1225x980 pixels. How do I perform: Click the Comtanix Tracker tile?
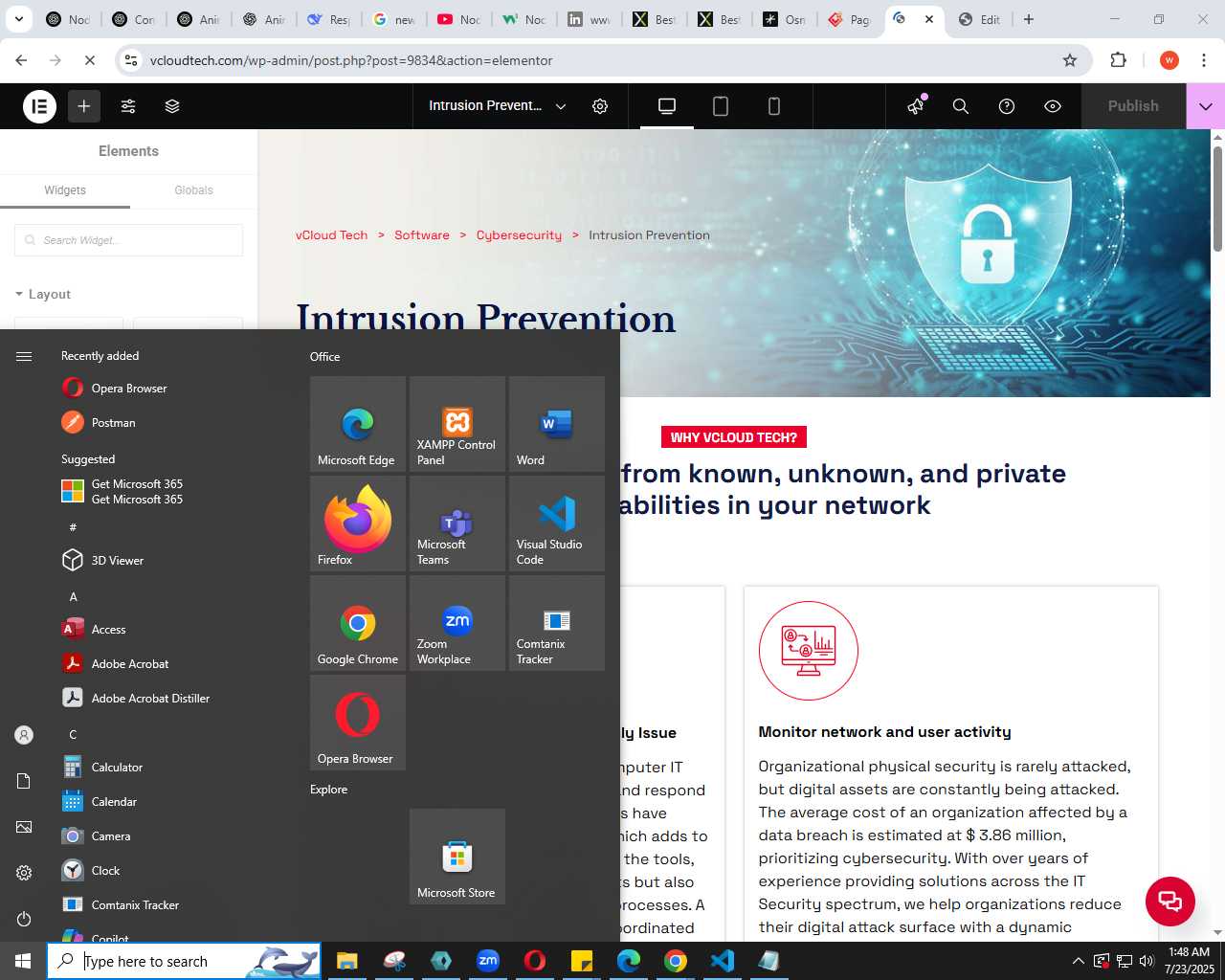coord(557,623)
